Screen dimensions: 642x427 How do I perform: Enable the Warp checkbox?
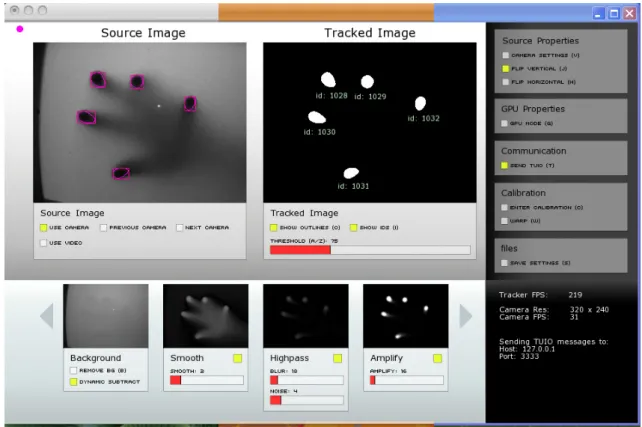tap(504, 221)
